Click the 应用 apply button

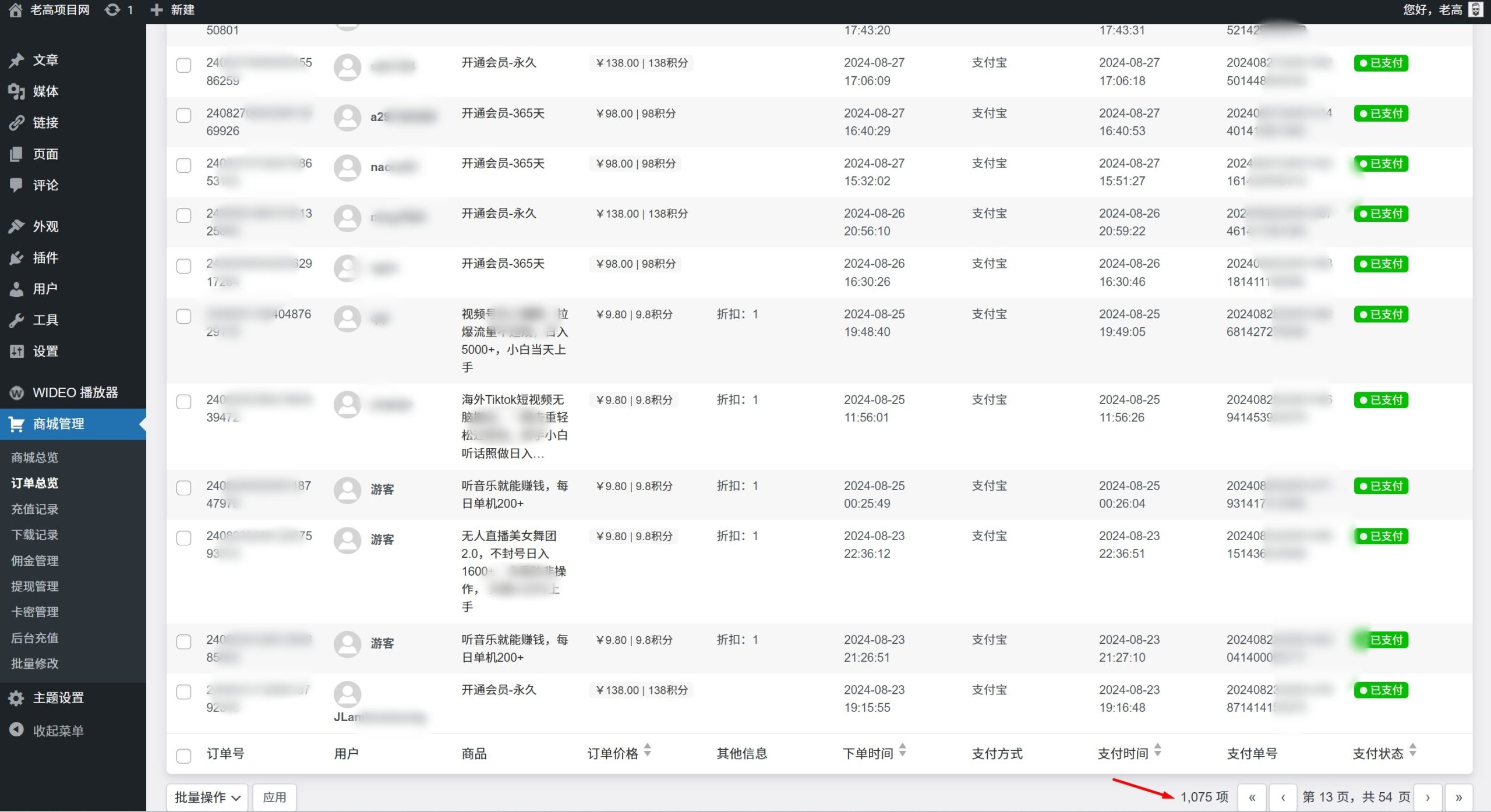274,796
